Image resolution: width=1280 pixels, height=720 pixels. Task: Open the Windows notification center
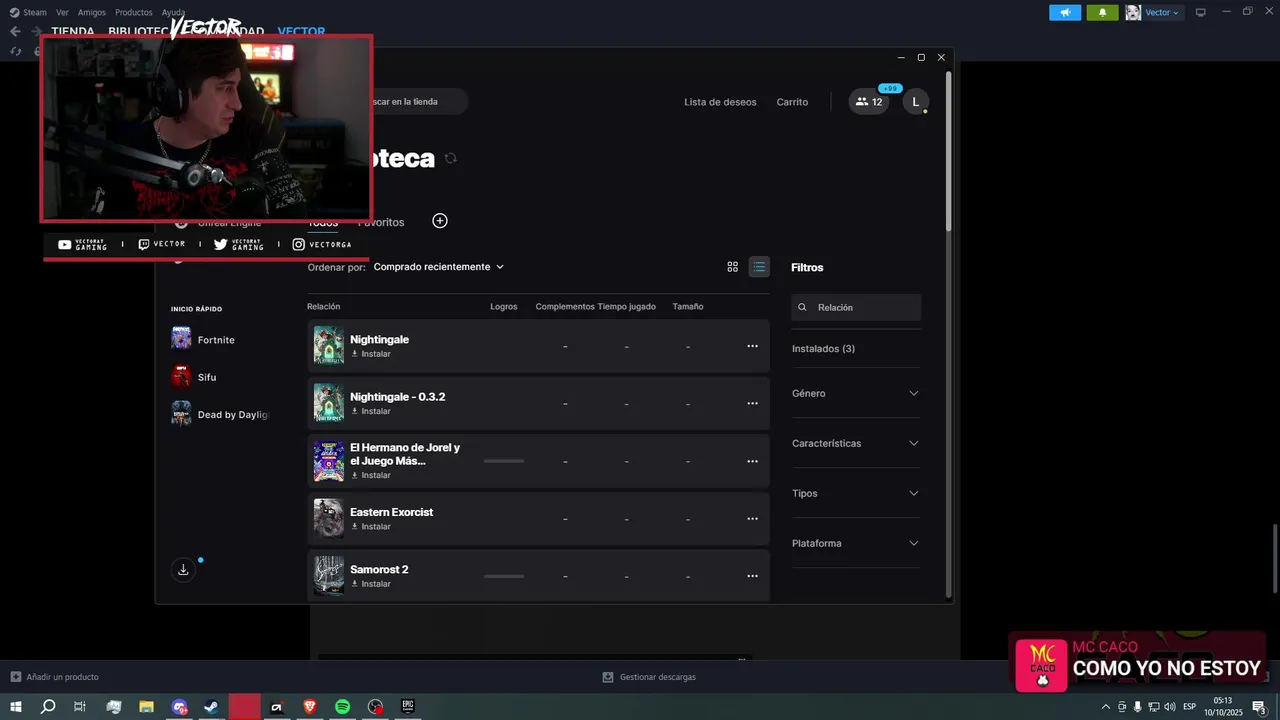click(x=1260, y=707)
